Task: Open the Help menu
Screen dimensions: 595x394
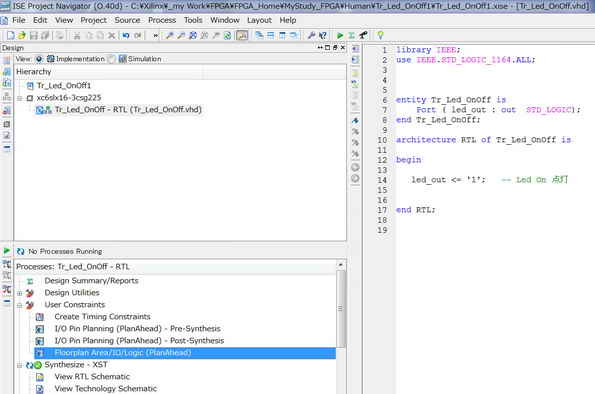Action: [x=288, y=20]
